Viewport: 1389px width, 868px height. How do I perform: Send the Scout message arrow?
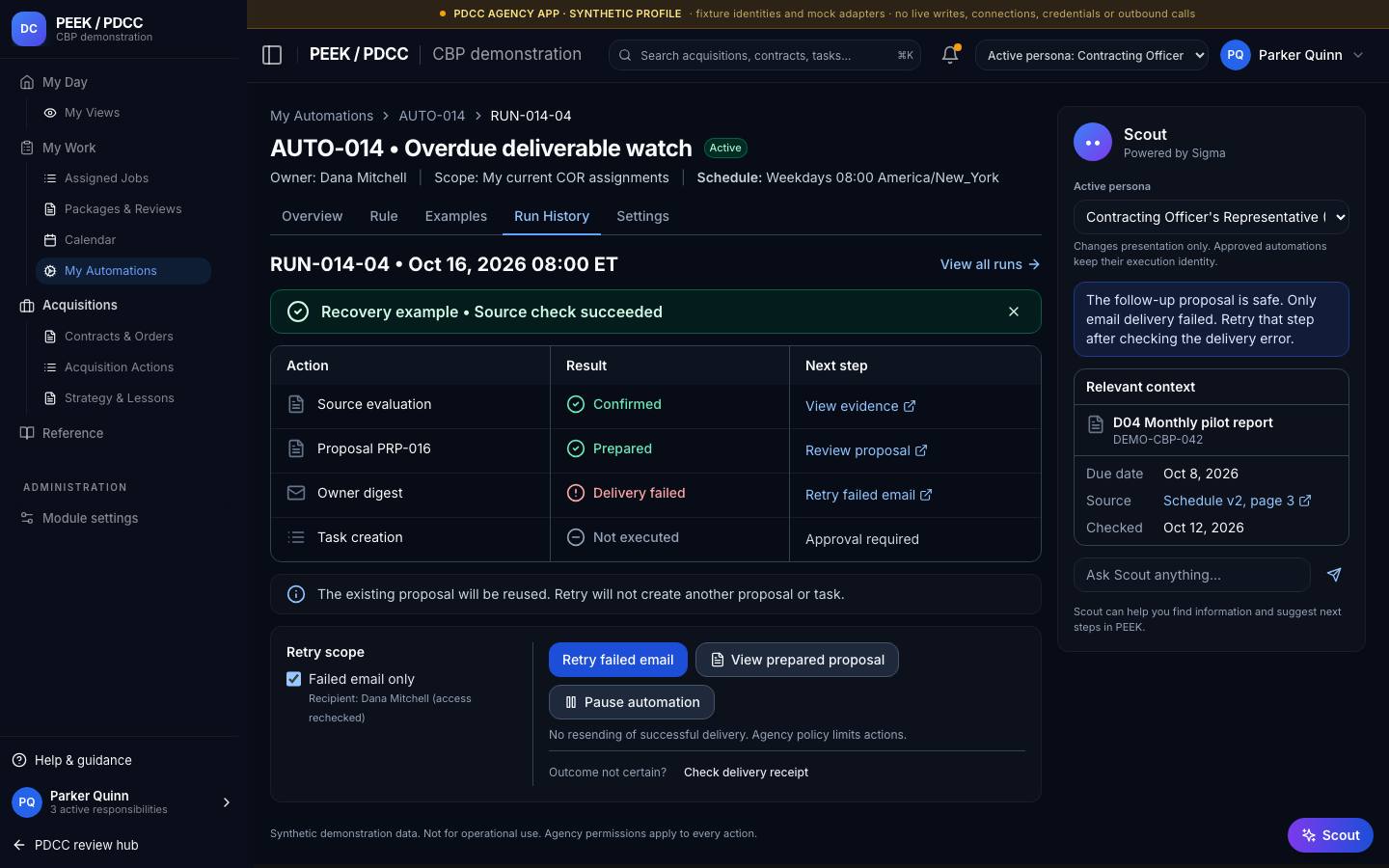[1334, 575]
